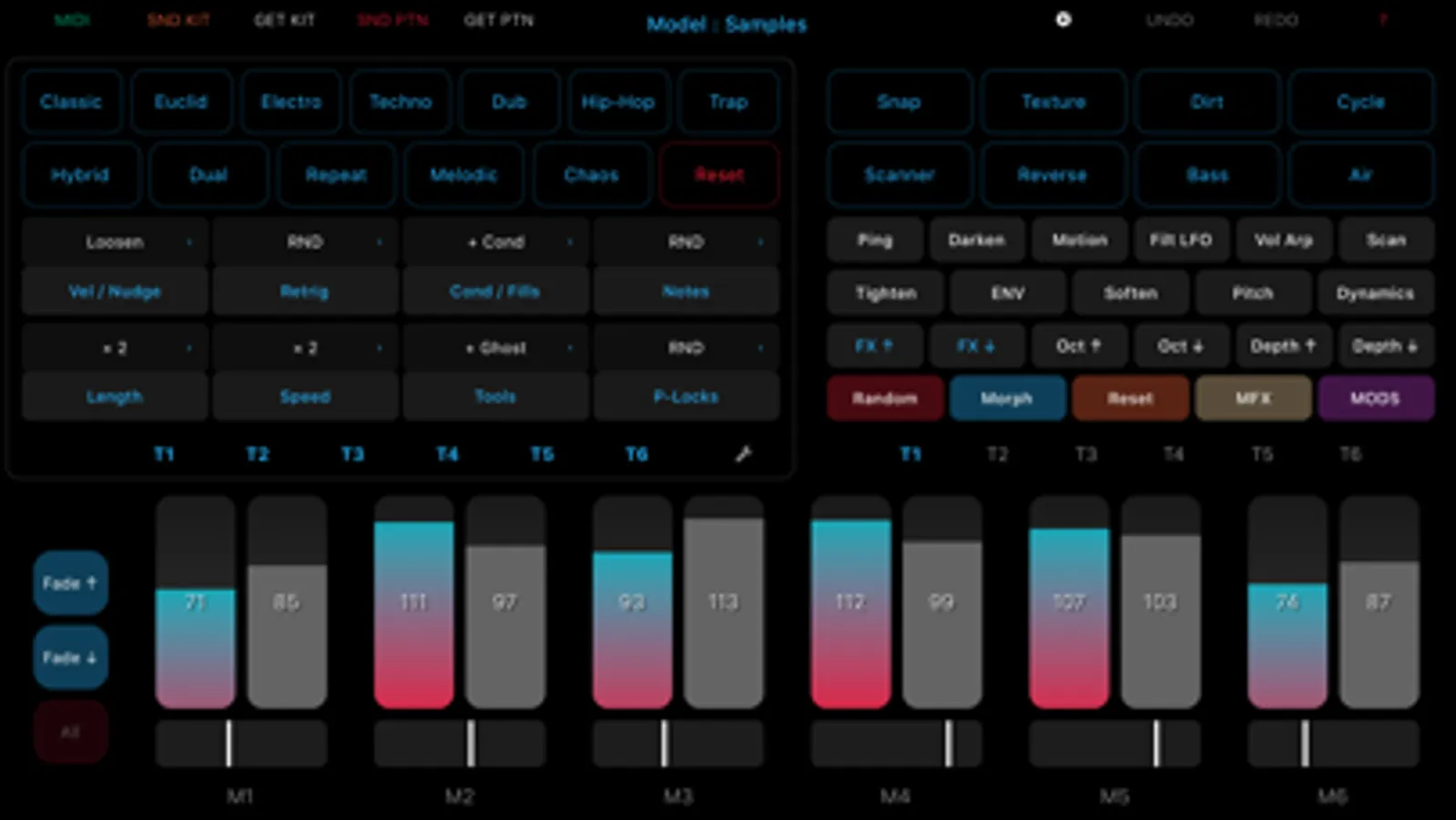This screenshot has height=820, width=1456.
Task: Click the horizontal pan bar above M4
Action: 896,743
